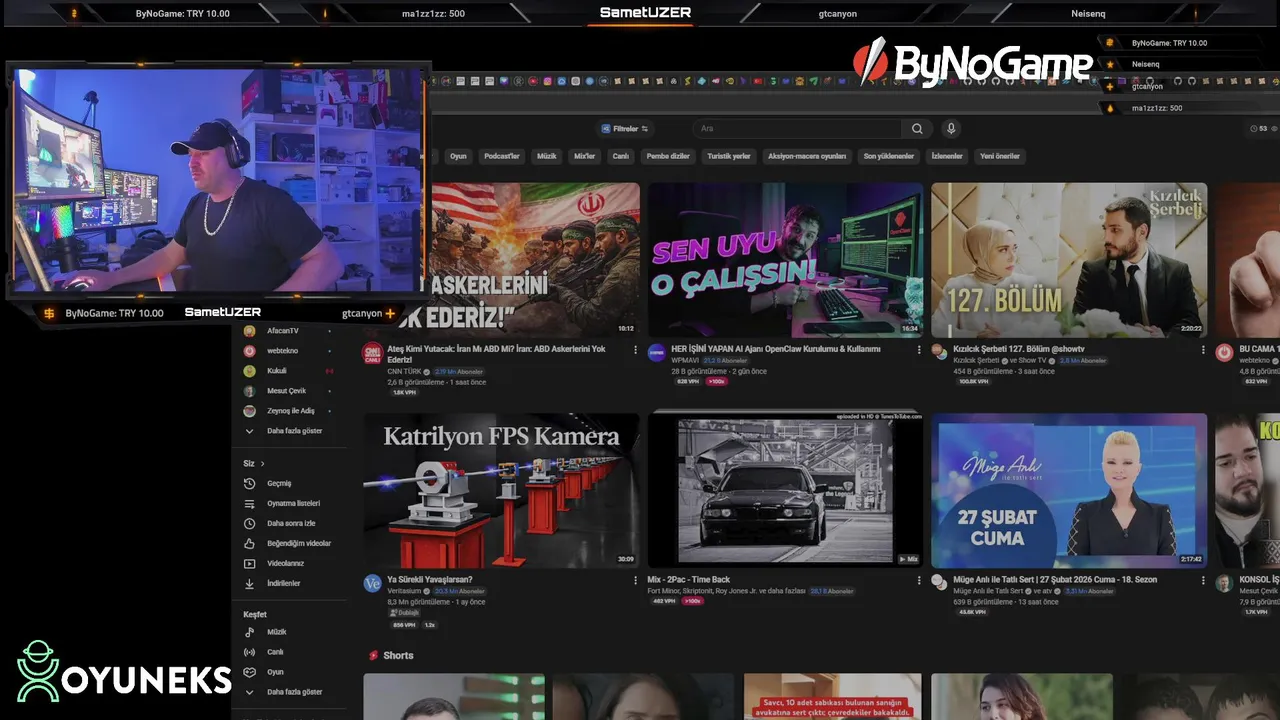Click the Ara search input field
Viewport: 1280px width, 720px height.
point(797,129)
